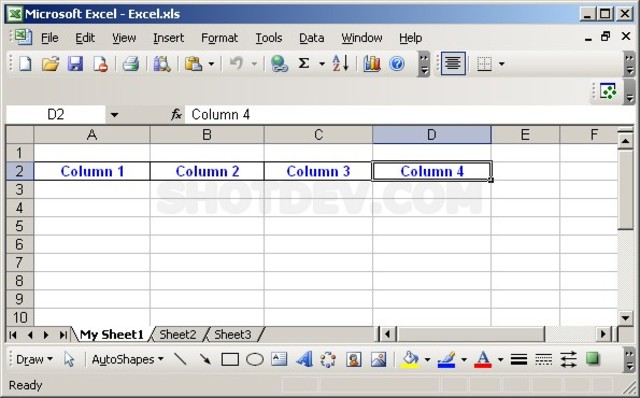Insert a Text Box from Drawing toolbar
The width and height of the screenshot is (640, 398).
[279, 359]
